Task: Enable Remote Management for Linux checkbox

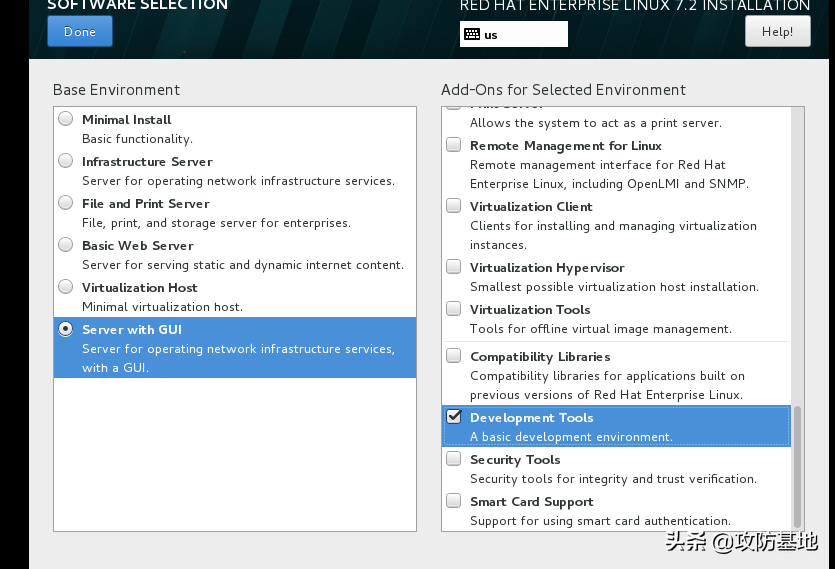Action: (454, 145)
